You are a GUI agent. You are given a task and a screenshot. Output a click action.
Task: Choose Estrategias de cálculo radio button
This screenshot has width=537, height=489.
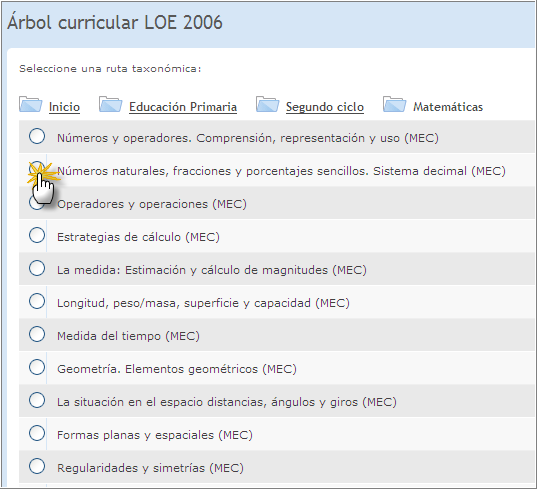tap(37, 235)
